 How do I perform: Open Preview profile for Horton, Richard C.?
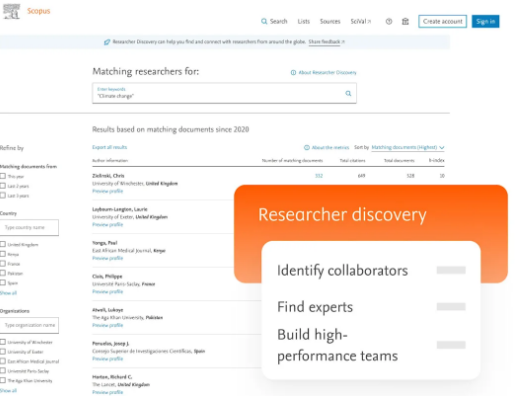107,392
